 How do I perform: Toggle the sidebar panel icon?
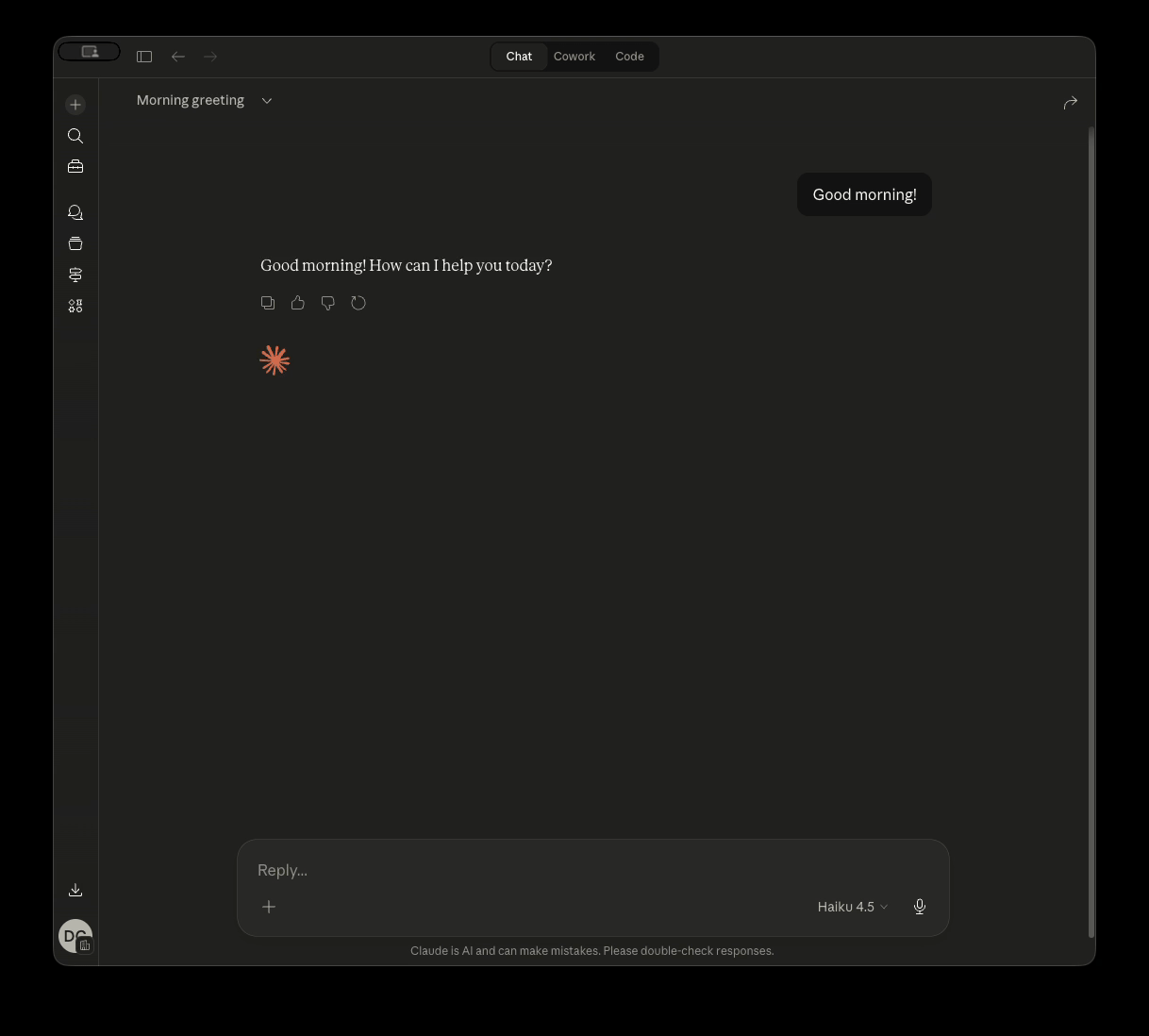click(144, 57)
